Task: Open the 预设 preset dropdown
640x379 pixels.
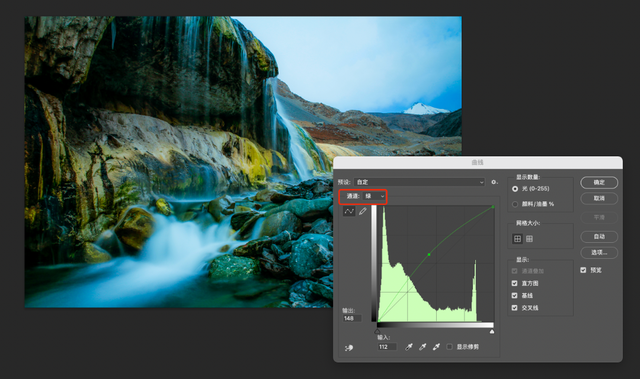Action: click(x=420, y=182)
